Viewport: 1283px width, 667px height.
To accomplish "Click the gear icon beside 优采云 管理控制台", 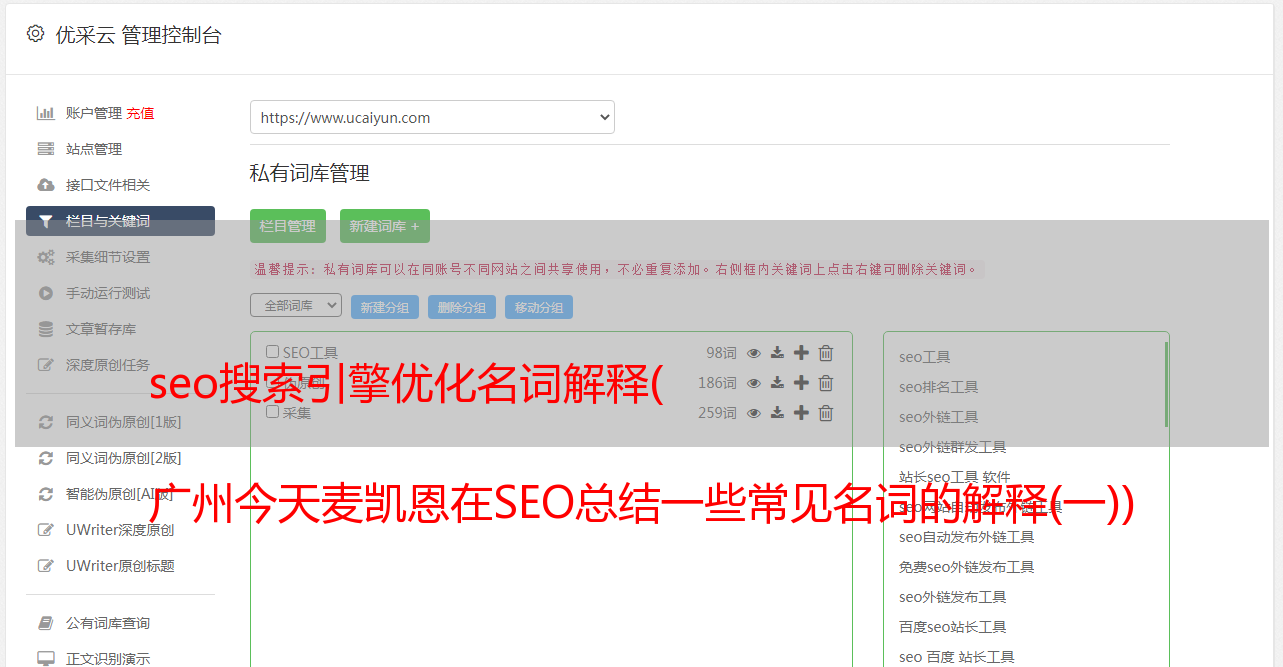I will click(36, 34).
